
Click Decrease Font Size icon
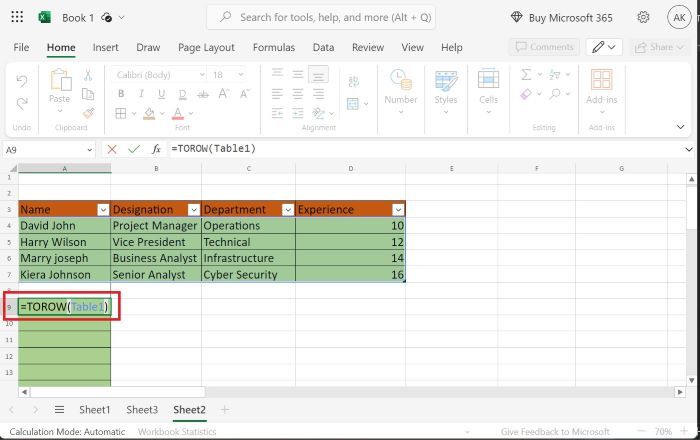245,94
